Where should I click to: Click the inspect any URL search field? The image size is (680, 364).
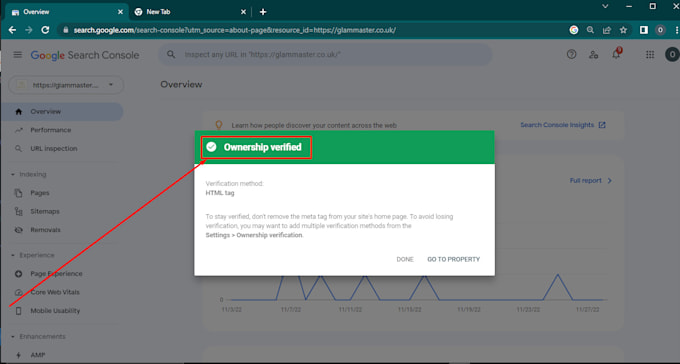[x=326, y=55]
